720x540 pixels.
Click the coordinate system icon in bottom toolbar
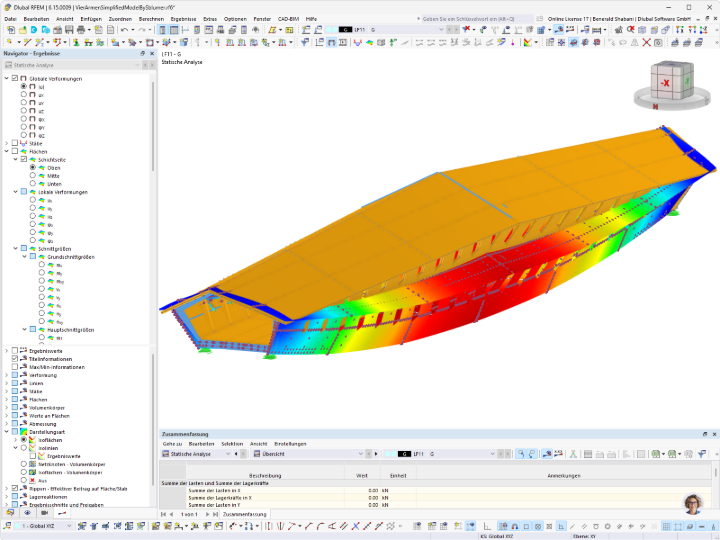[8, 526]
